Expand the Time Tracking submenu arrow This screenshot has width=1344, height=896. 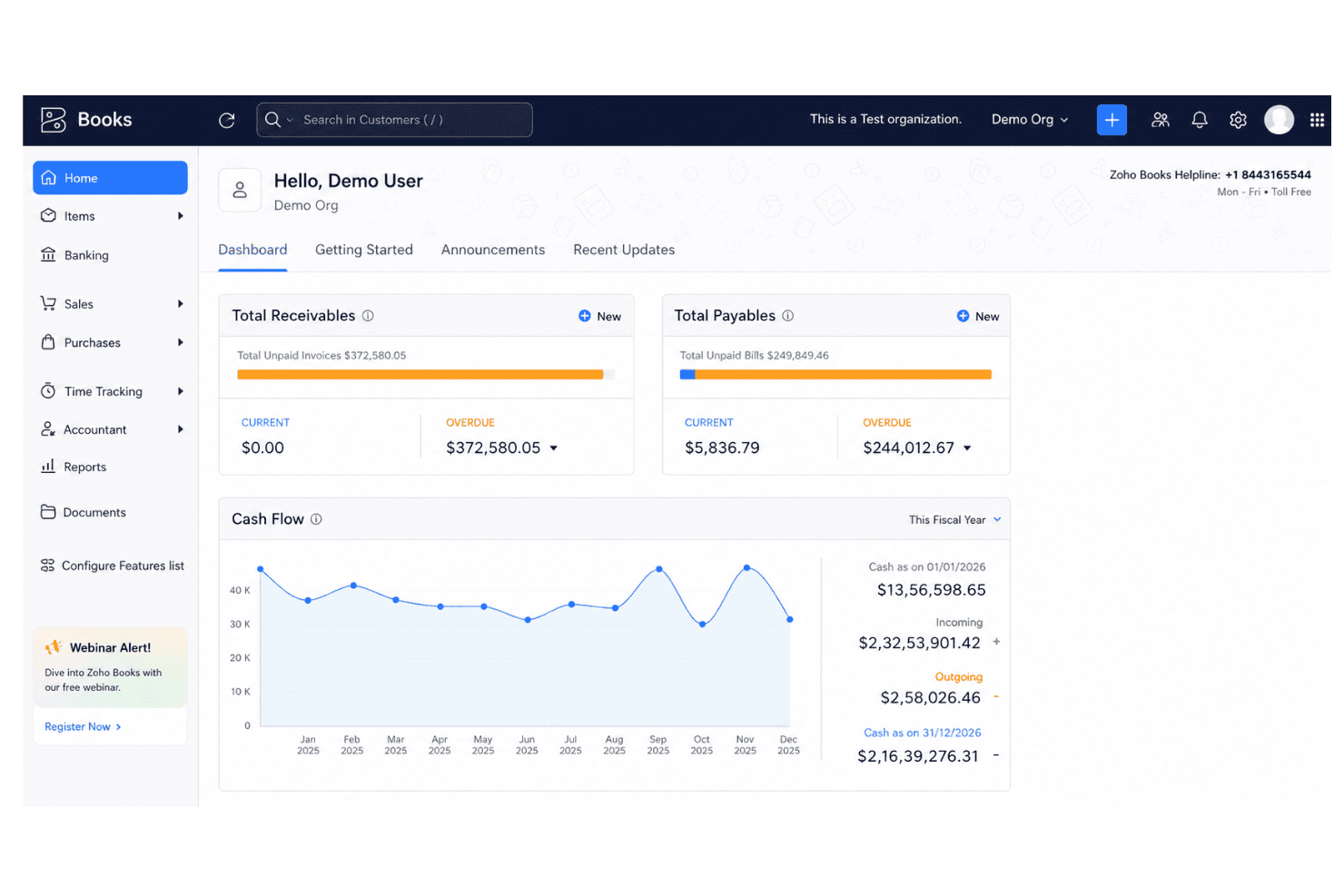181,391
